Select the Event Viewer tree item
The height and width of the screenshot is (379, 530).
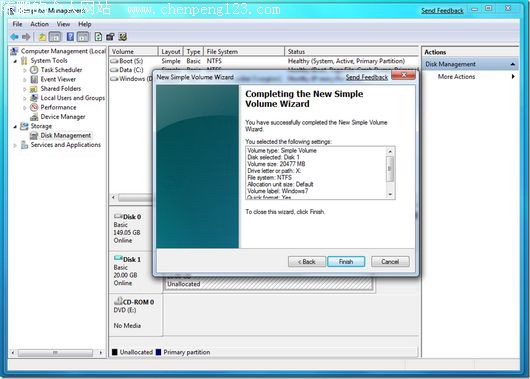coord(58,79)
